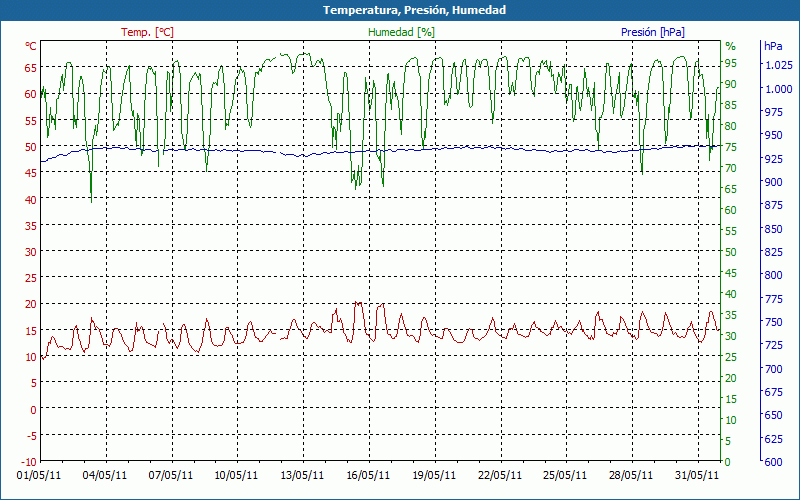Click the hPa unit label on the pressure axis
This screenshot has height=500, width=800.
coord(773,46)
